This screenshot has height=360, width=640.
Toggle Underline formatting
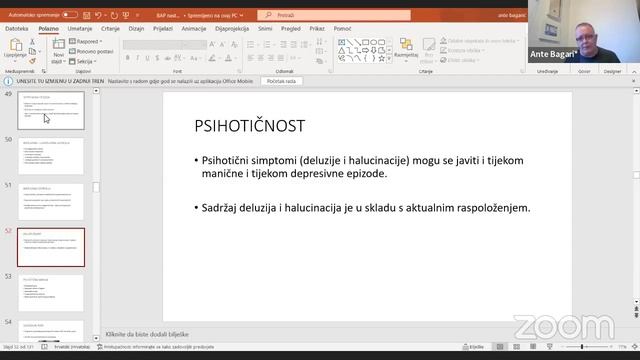[x=147, y=58]
